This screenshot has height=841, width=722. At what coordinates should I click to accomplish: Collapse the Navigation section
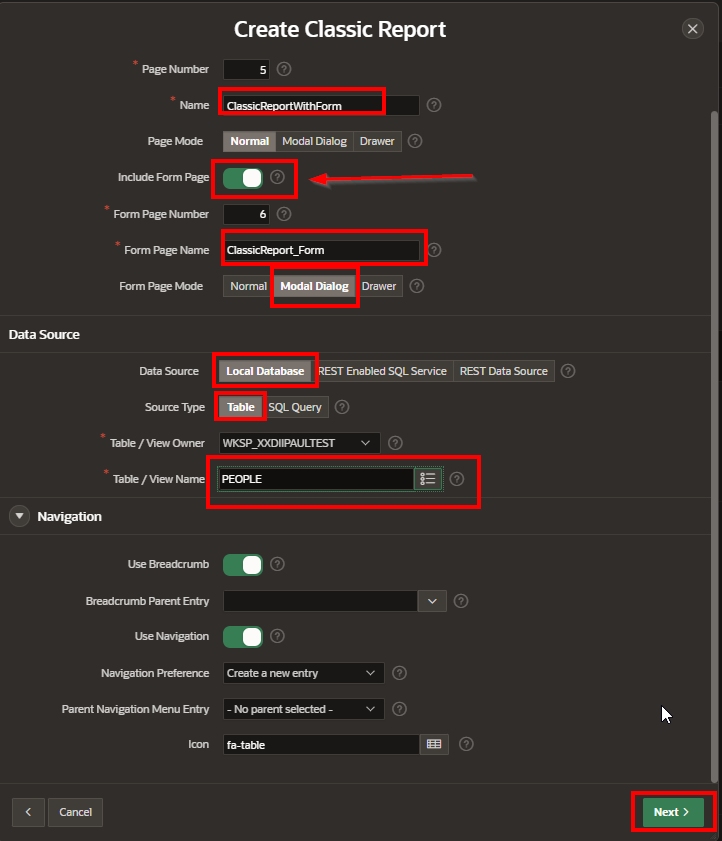coord(19,517)
